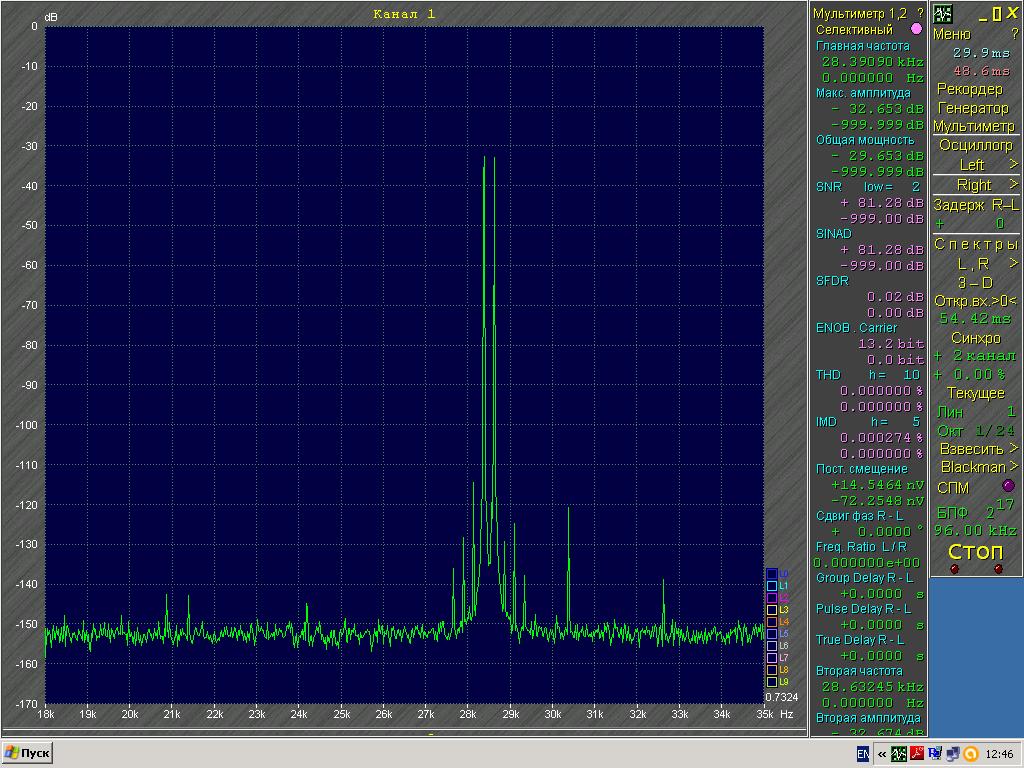
Task: Click the help question mark beside Мультиметр 1,2
Action: [920, 13]
